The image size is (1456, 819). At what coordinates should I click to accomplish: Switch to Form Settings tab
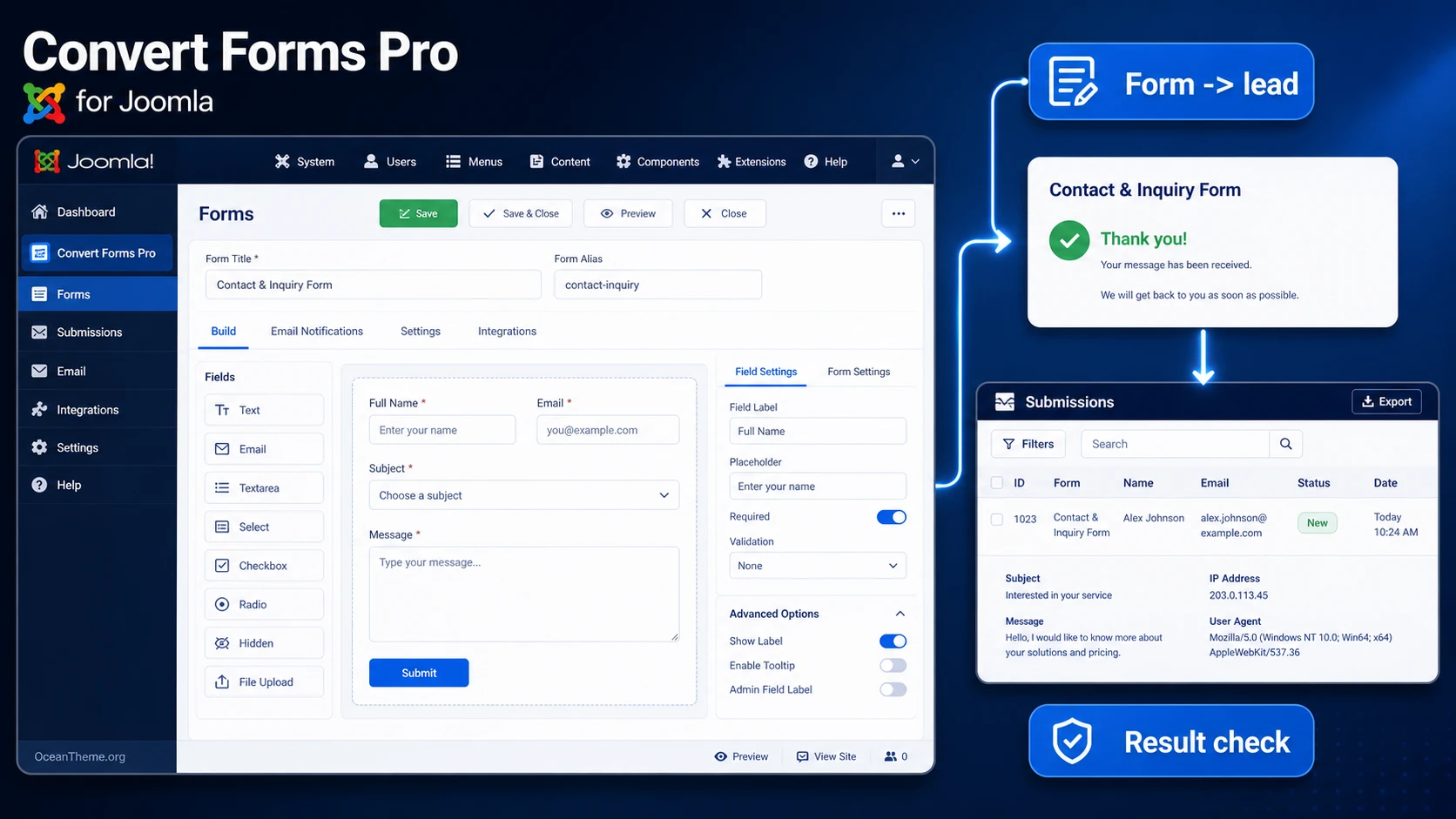(x=859, y=372)
